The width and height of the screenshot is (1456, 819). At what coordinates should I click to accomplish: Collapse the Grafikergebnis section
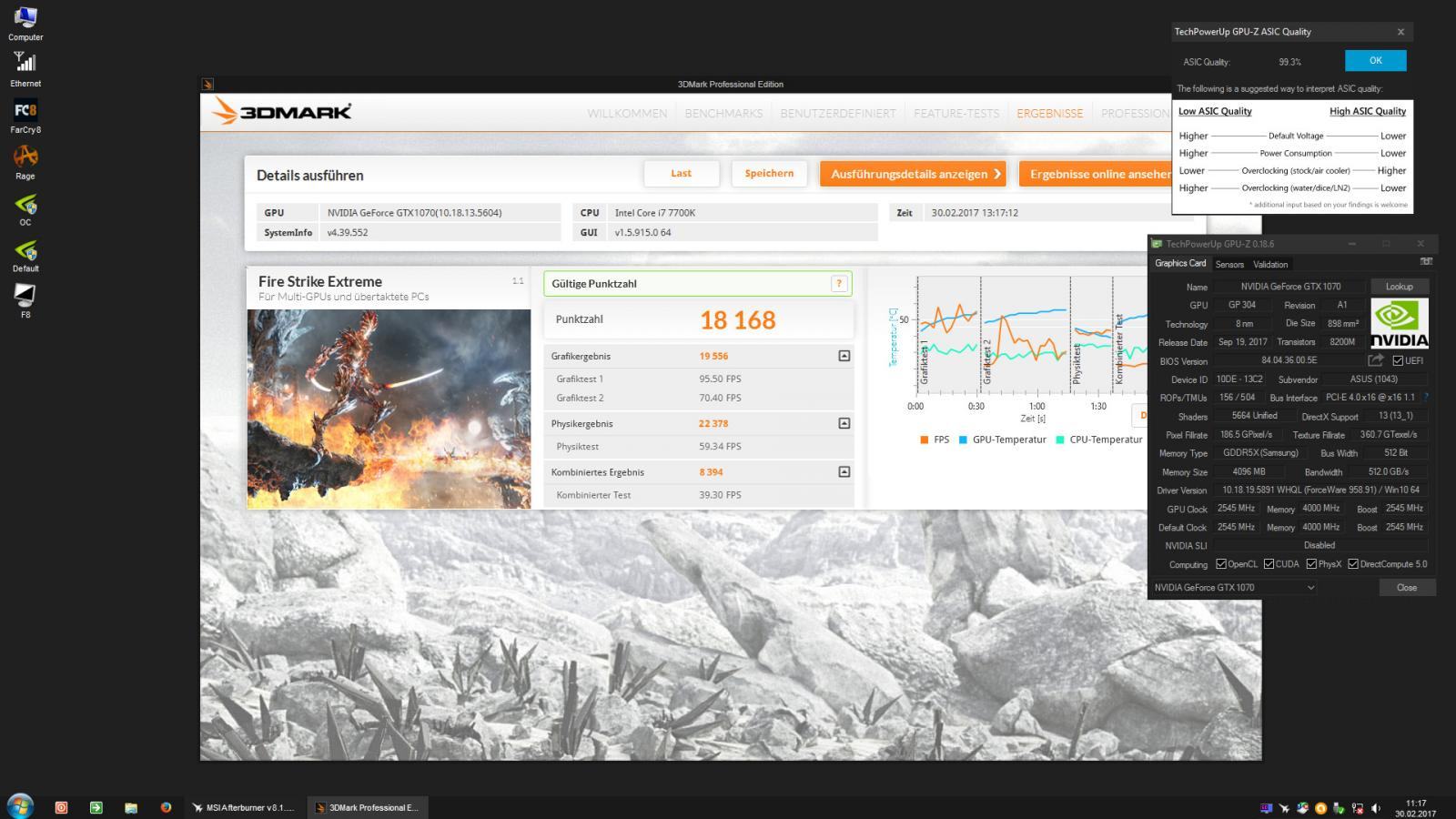844,356
